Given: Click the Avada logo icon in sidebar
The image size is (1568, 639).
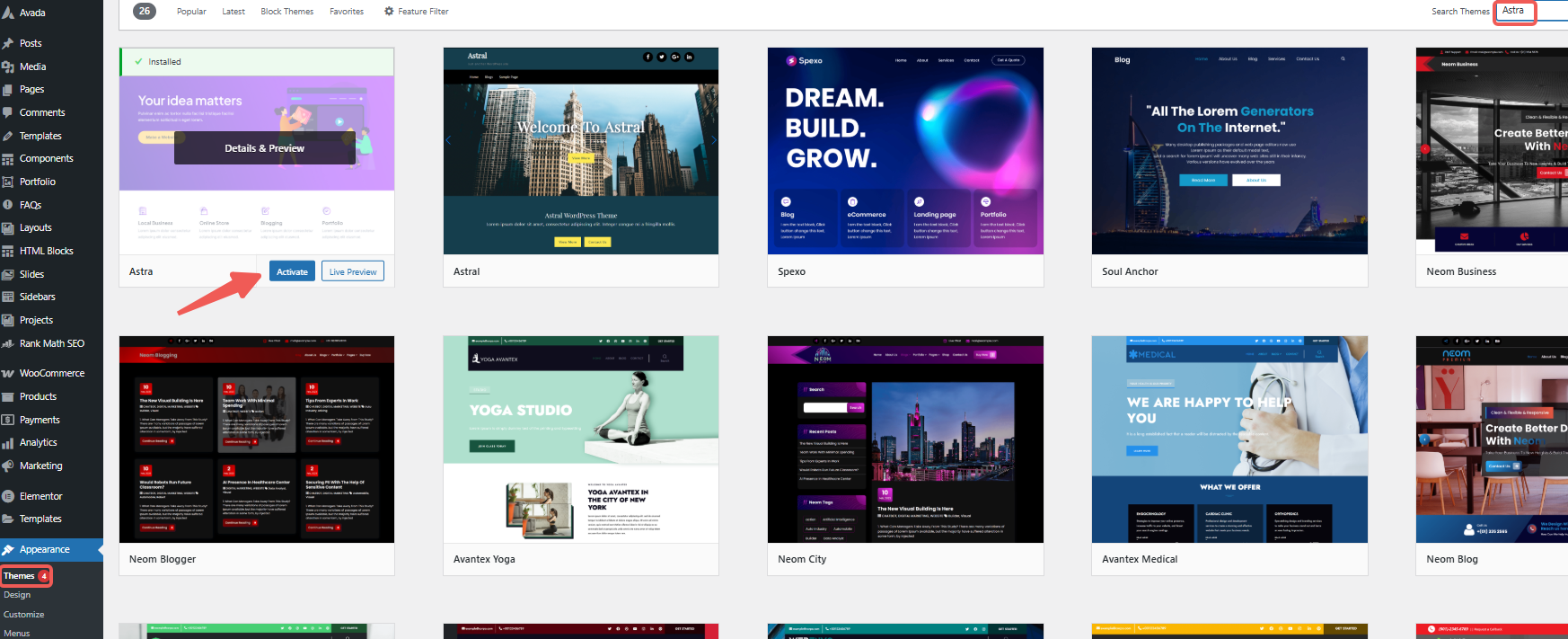Looking at the screenshot, I should coord(7,13).
